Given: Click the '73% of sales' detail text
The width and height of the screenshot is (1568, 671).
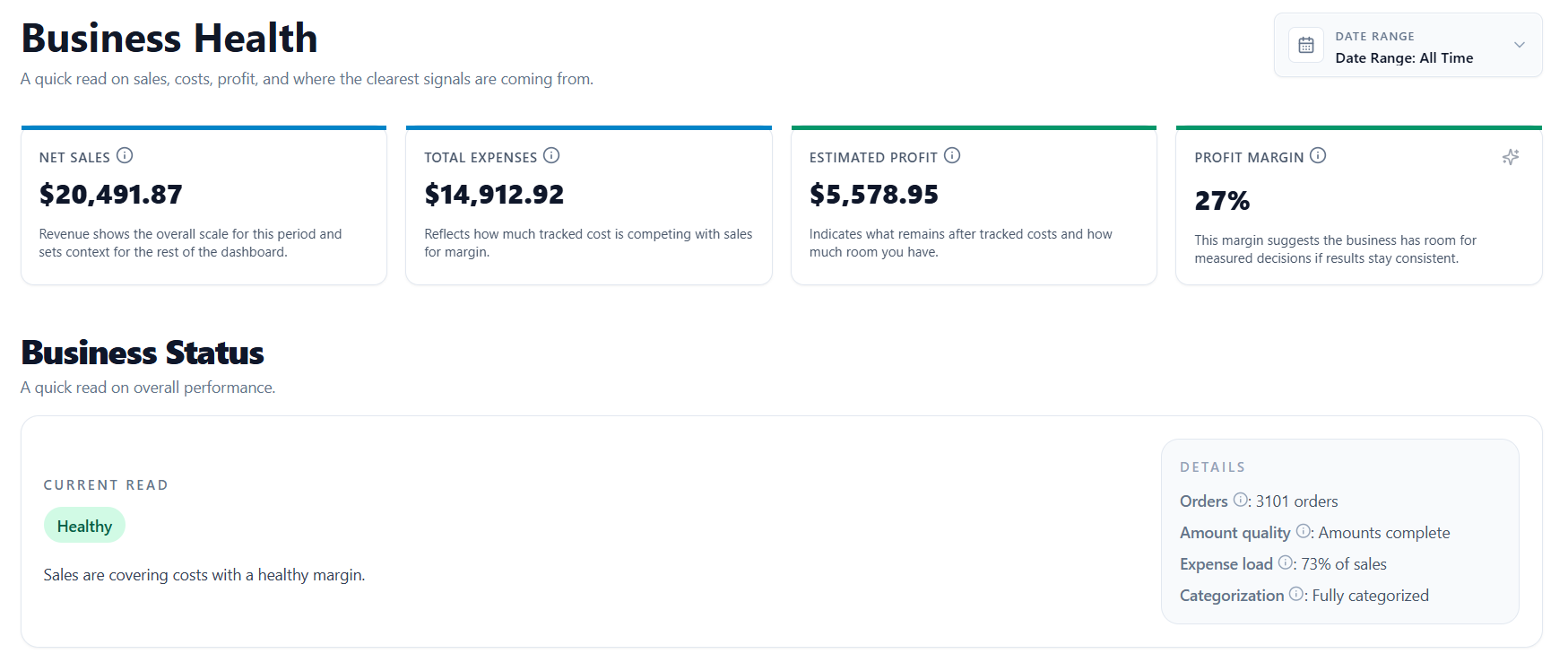Looking at the screenshot, I should pyautogui.click(x=1343, y=564).
